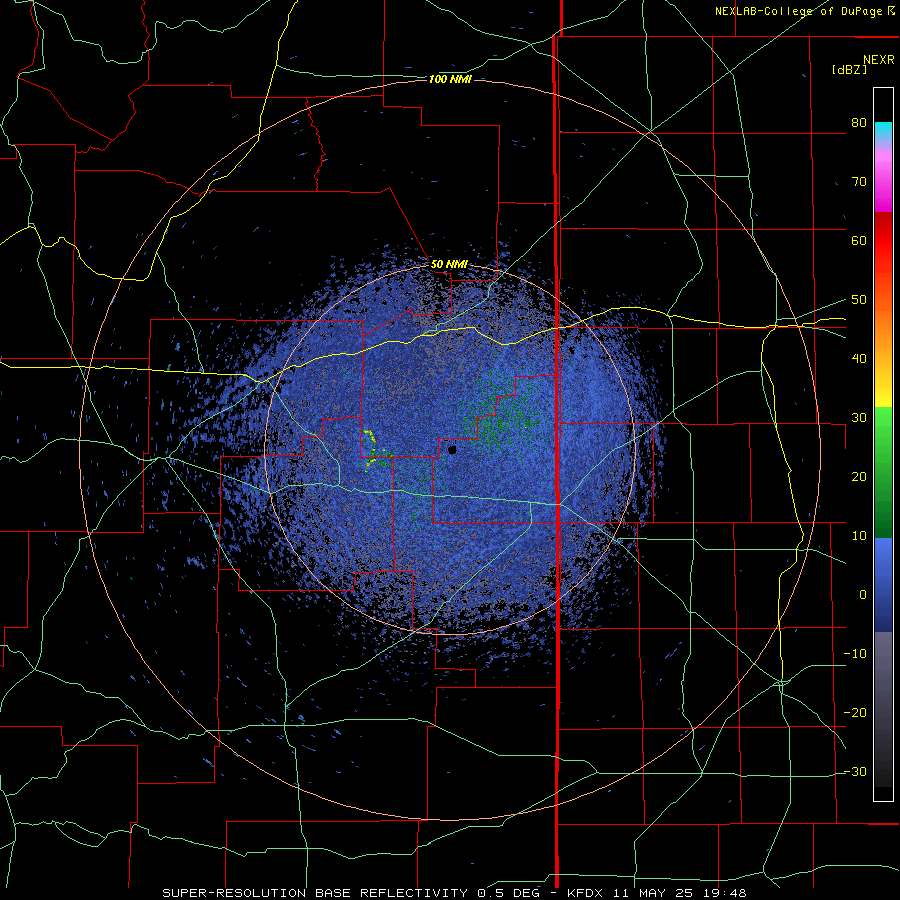This screenshot has height=900, width=900.
Task: Click the Super-Resolution Base Reflectivity caption
Action: [x=315, y=893]
